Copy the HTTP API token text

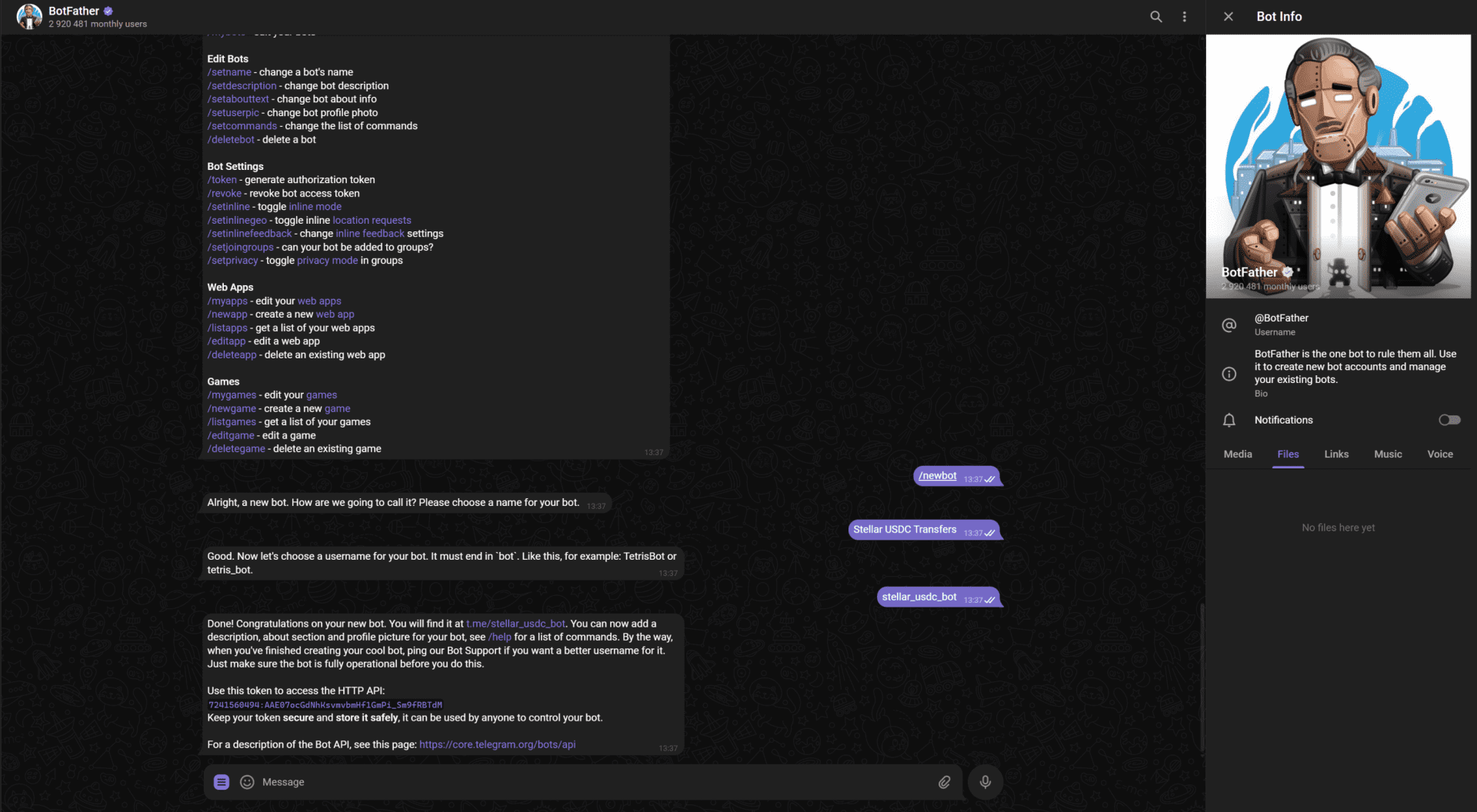tap(325, 704)
